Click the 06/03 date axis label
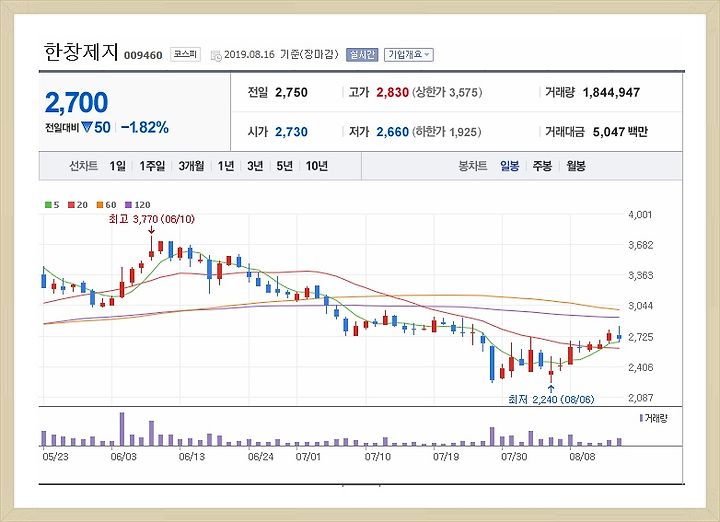Viewport: 720px width, 522px height. pos(124,457)
